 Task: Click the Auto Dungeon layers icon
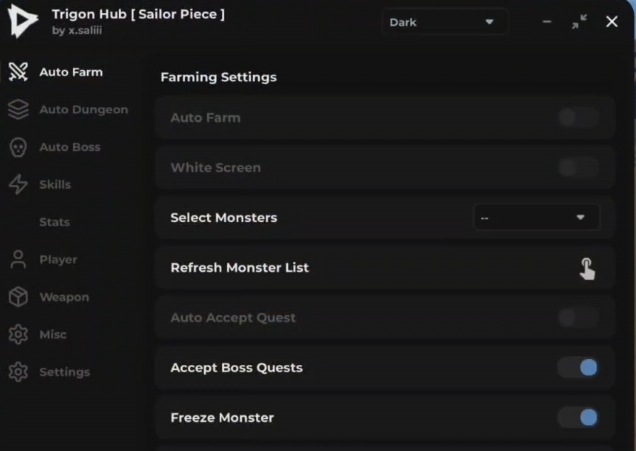18,110
